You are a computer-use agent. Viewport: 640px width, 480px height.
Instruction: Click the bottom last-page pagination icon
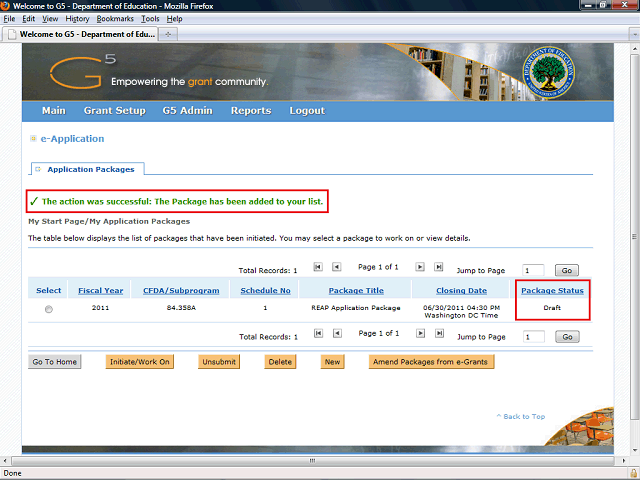[x=439, y=333]
